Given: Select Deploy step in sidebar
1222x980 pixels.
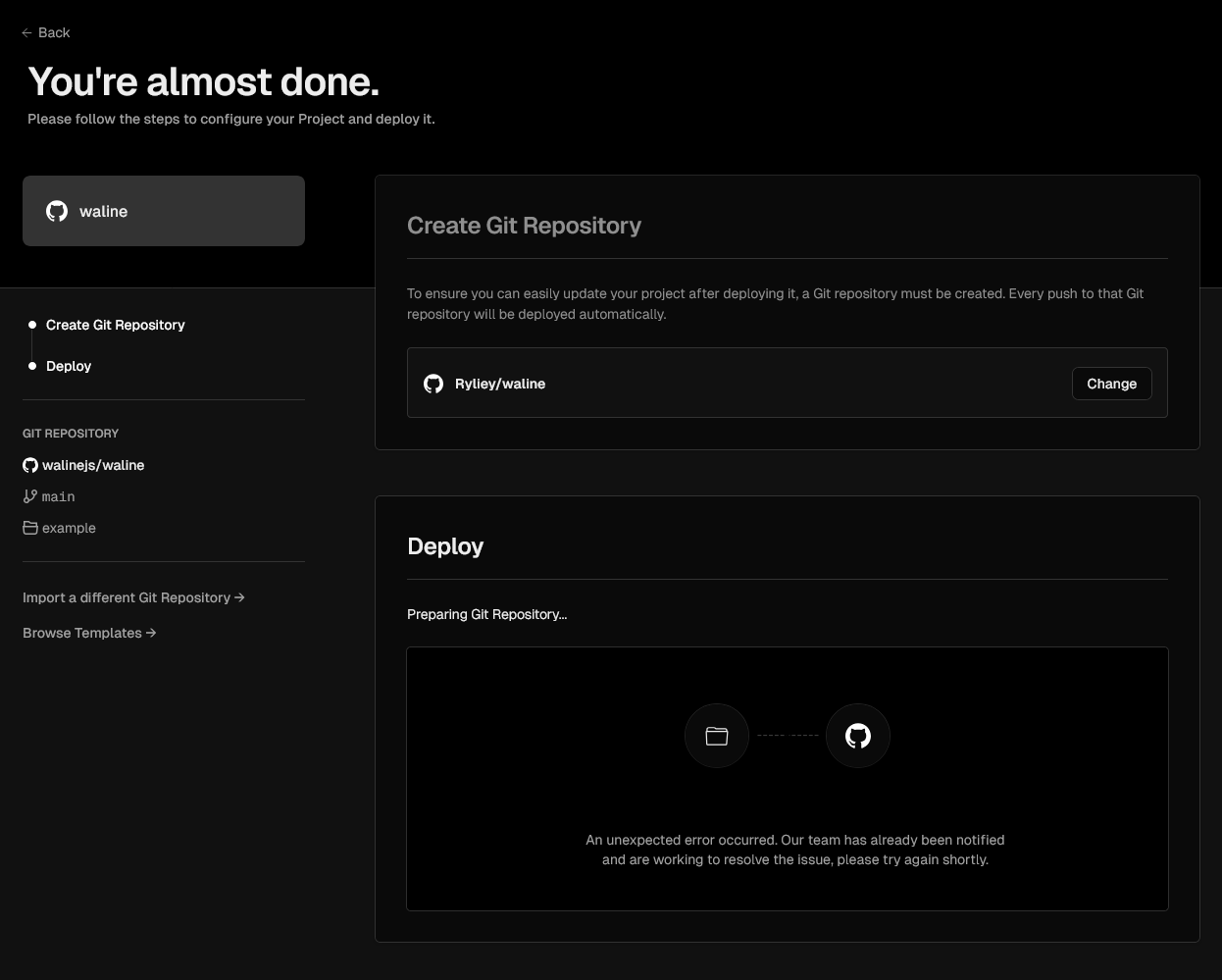Looking at the screenshot, I should (x=69, y=366).
